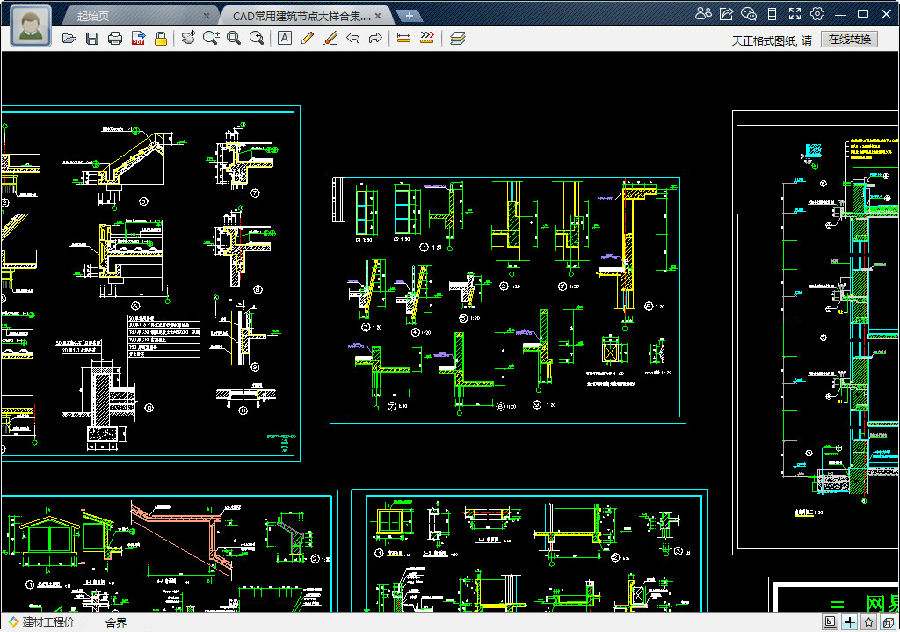
Task: Save the drawing with the floppy icon
Action: [x=92, y=38]
